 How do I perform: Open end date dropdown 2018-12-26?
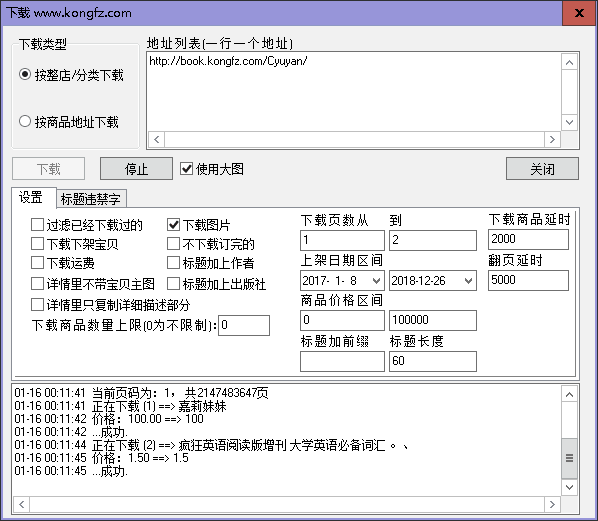click(468, 281)
